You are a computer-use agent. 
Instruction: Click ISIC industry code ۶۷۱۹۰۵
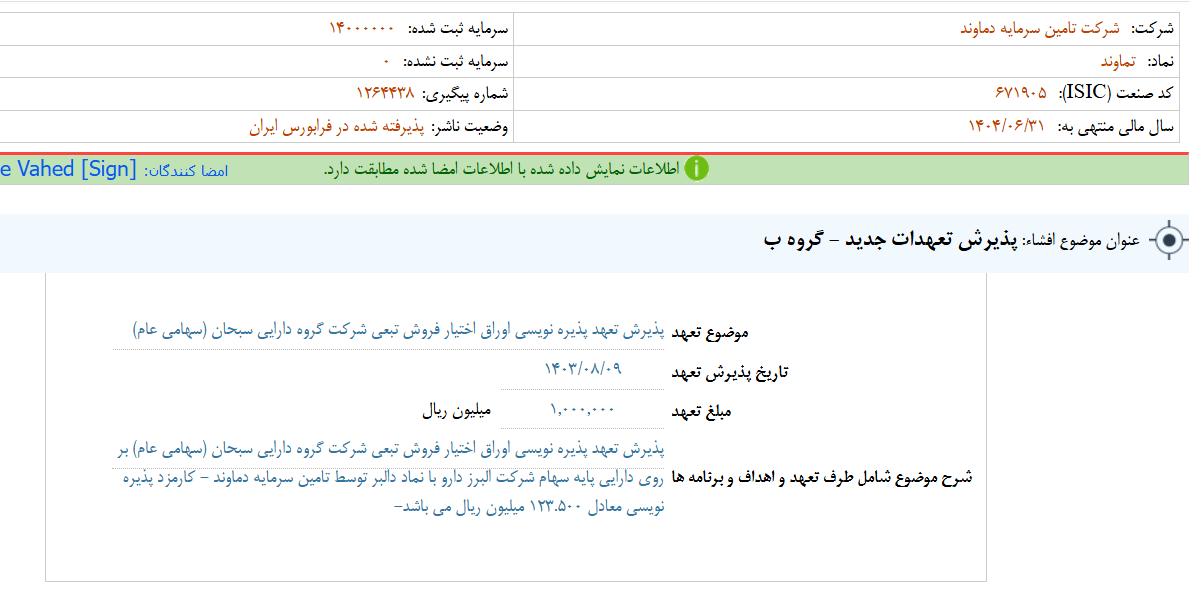(x=1021, y=93)
